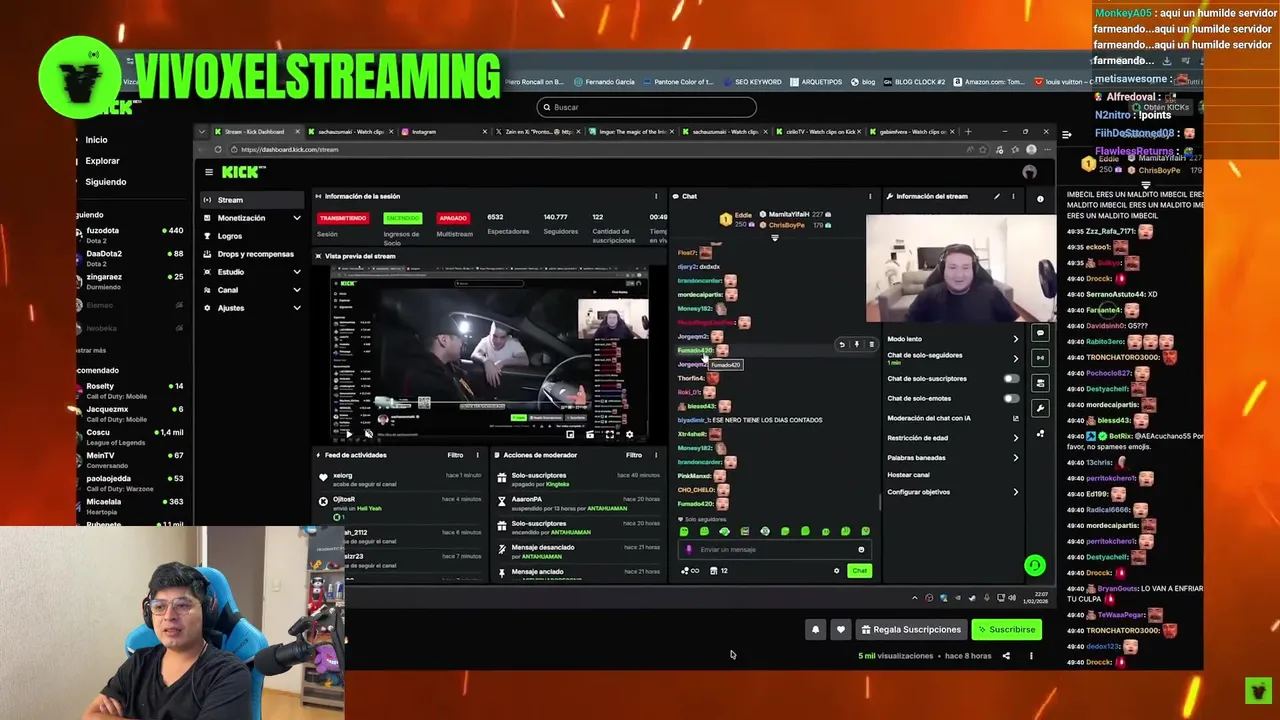The height and width of the screenshot is (720, 1280).
Task: Switch to cirilioTV Watch clips tab
Action: 820,131
